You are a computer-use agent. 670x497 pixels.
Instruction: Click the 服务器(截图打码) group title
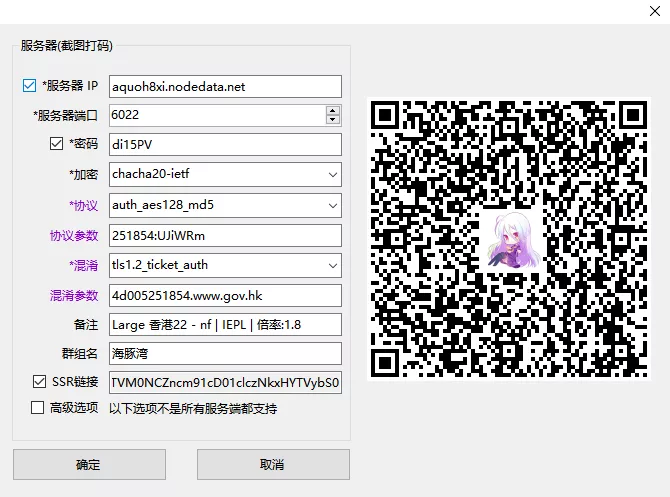[66, 46]
